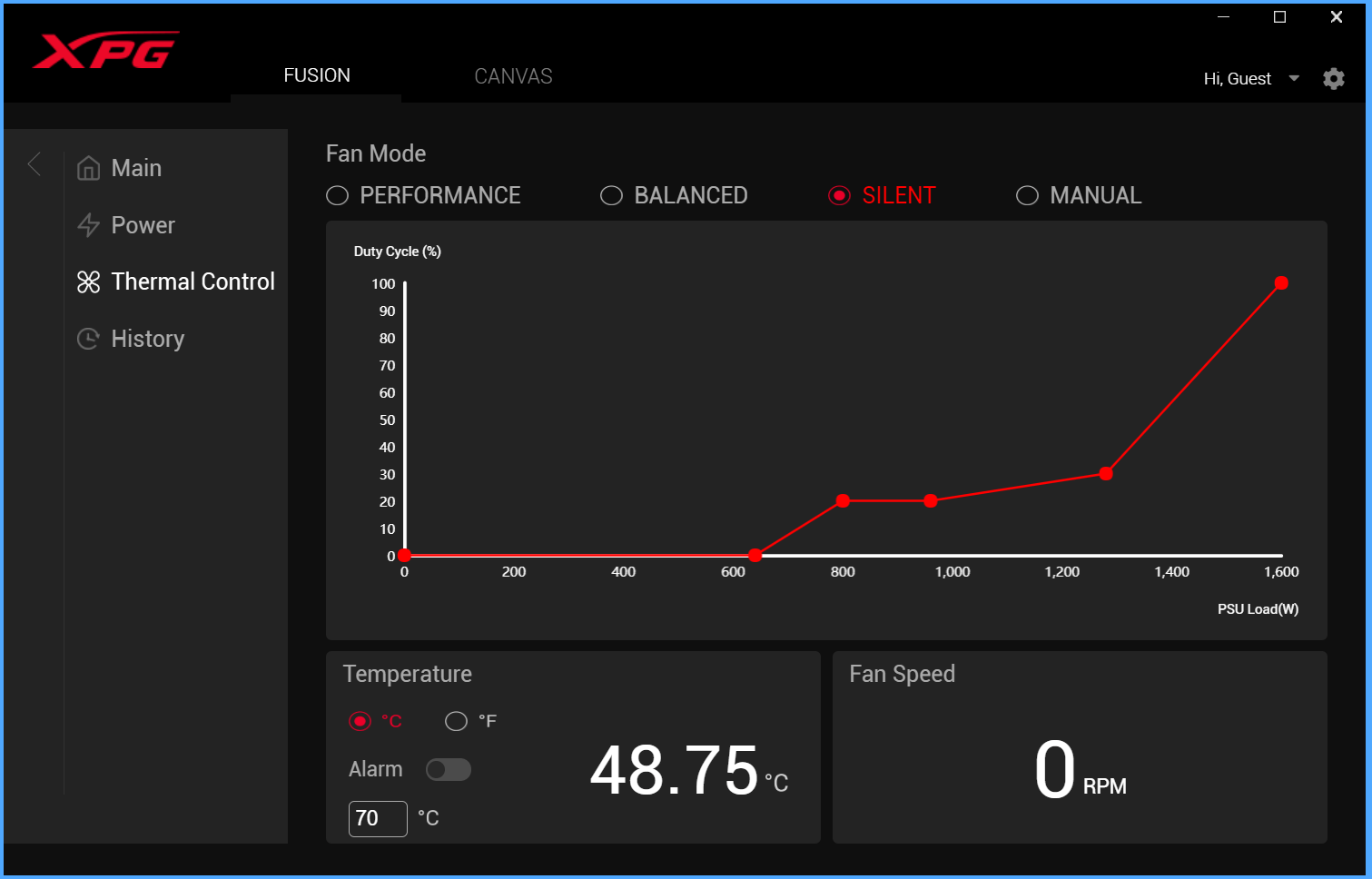Open the Thermal Control page label
The width and height of the screenshot is (1372, 879).
[x=192, y=281]
